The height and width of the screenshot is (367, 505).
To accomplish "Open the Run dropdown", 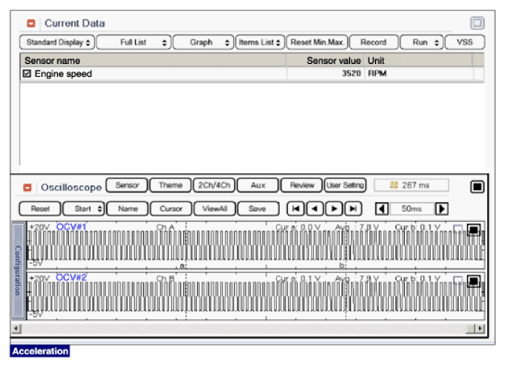I will (422, 42).
